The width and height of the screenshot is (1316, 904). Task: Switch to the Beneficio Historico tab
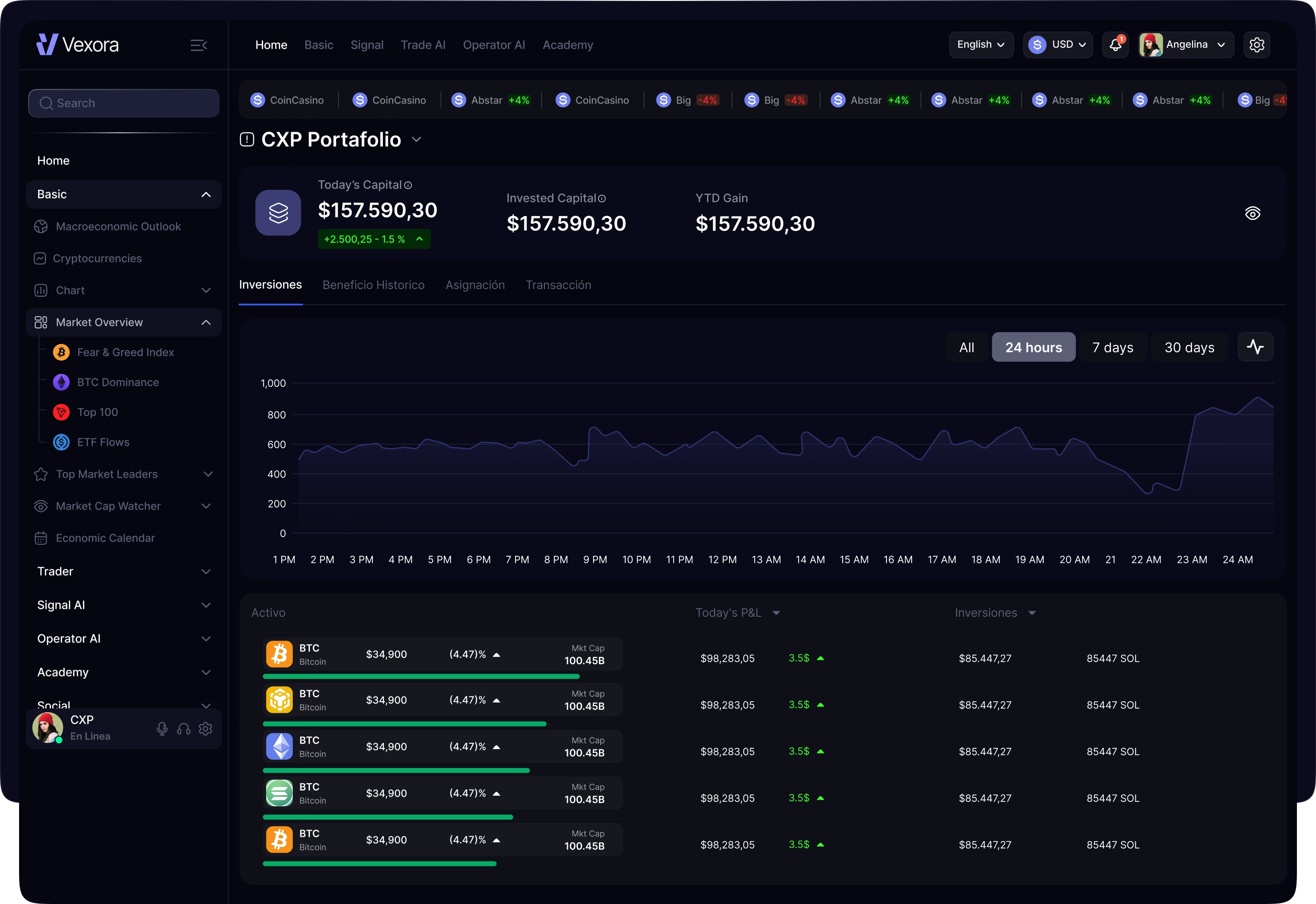click(374, 285)
